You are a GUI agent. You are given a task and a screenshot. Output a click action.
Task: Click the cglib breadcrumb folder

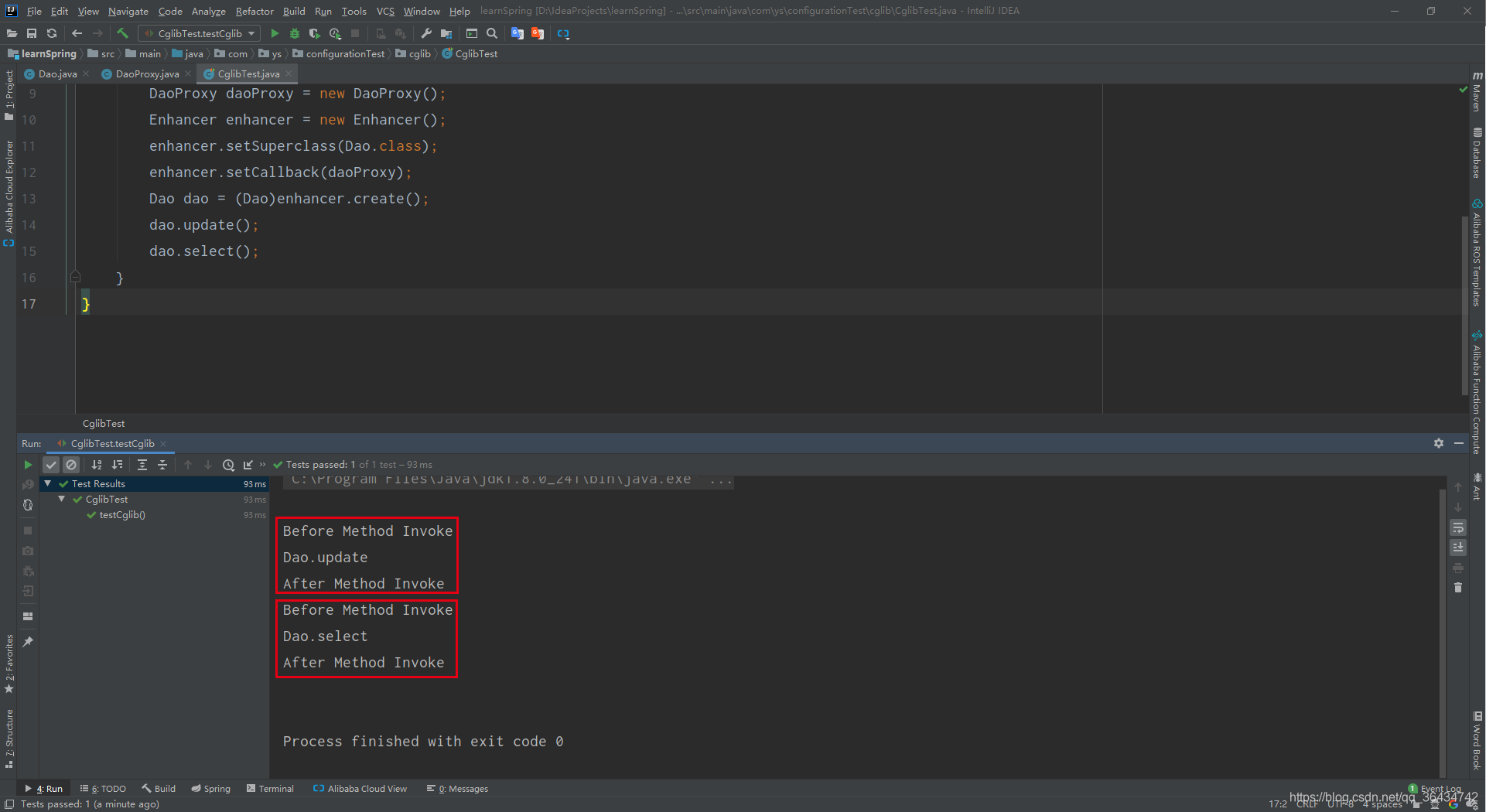[x=414, y=54]
